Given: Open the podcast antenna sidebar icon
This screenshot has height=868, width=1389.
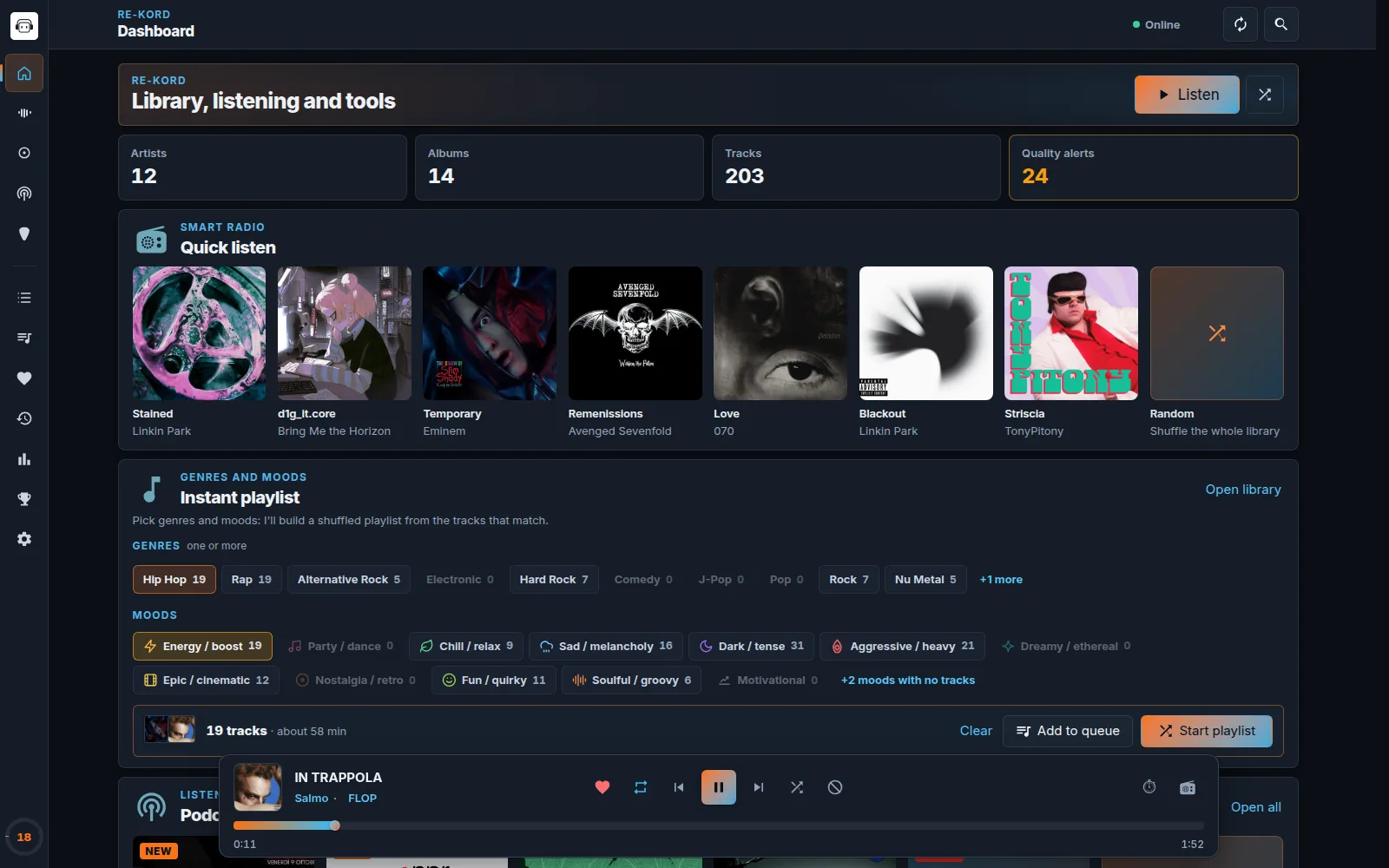Looking at the screenshot, I should point(24,194).
